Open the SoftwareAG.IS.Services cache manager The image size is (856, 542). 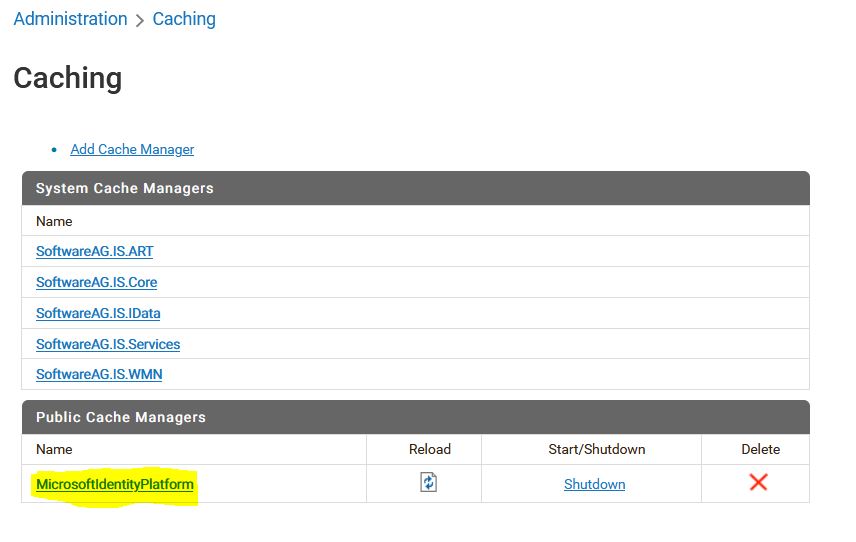pos(108,344)
